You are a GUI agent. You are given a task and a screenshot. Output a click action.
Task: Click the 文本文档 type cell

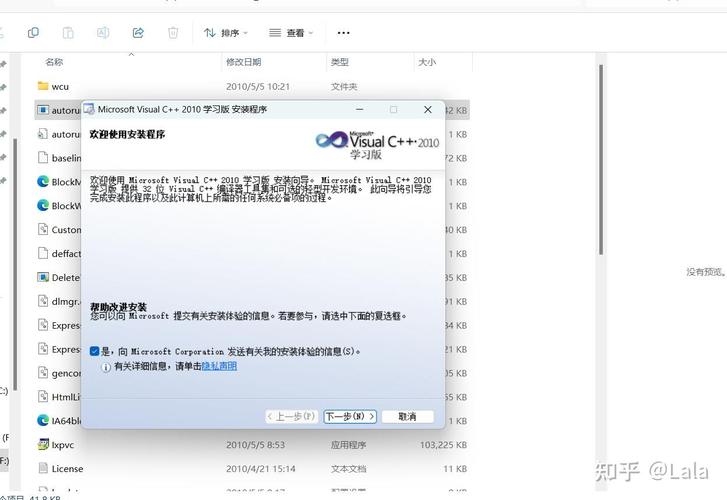pos(348,468)
